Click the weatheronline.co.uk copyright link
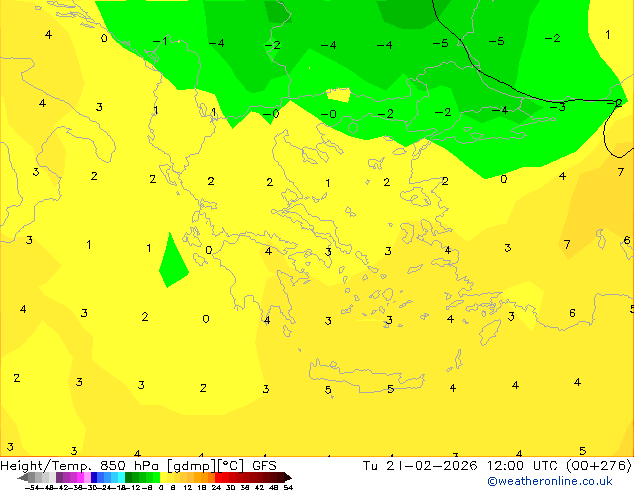 (x=549, y=481)
